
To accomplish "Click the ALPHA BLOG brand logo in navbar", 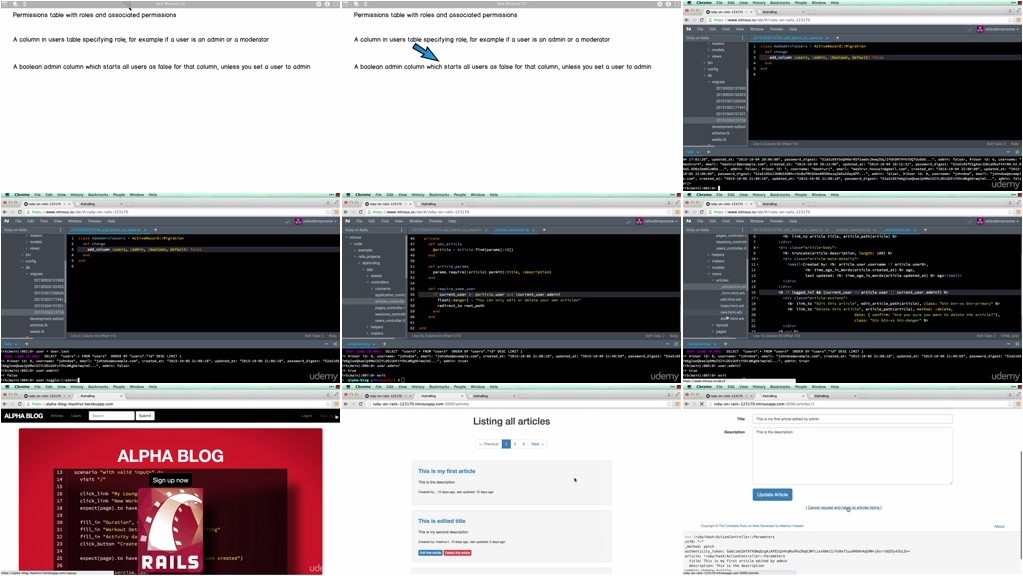I will (x=23, y=416).
